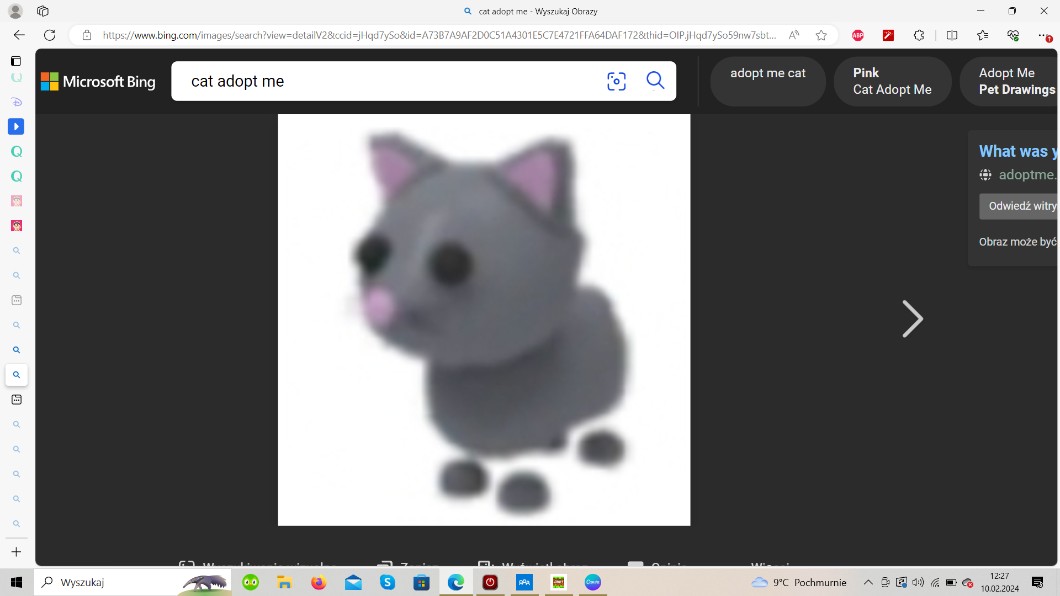Open Firefox from the Windows taskbar
The width and height of the screenshot is (1060, 596).
pyautogui.click(x=318, y=582)
